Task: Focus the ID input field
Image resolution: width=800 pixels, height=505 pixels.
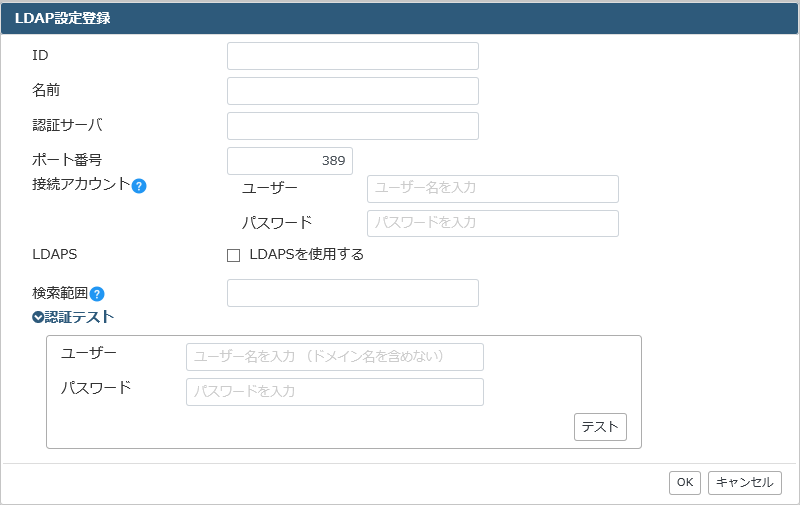Action: (353, 56)
